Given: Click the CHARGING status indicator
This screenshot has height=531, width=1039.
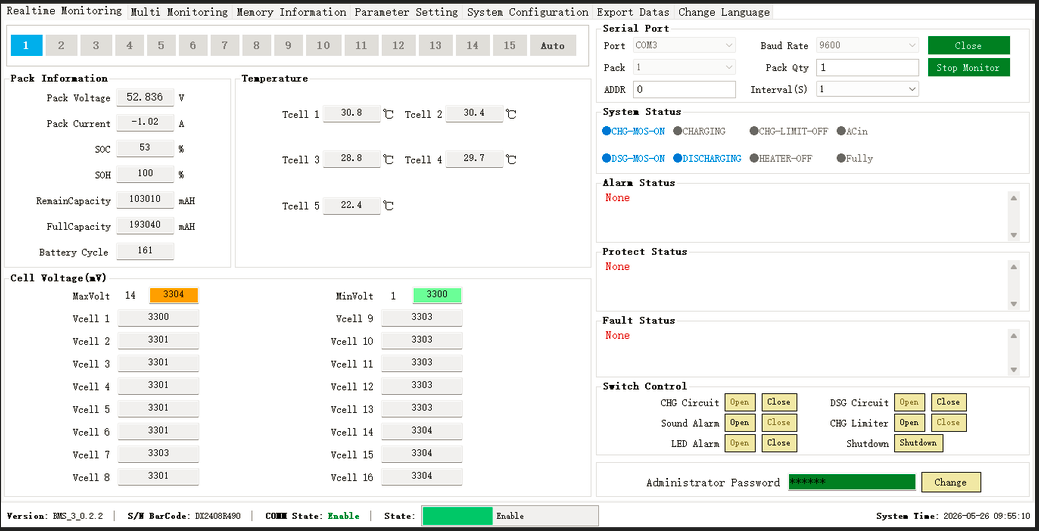Looking at the screenshot, I should coord(699,131).
